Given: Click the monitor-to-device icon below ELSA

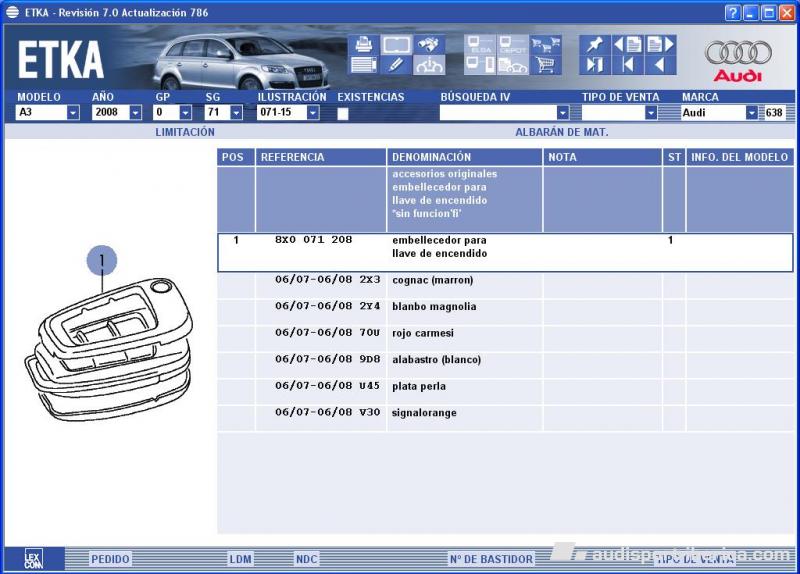Looking at the screenshot, I should [x=480, y=65].
